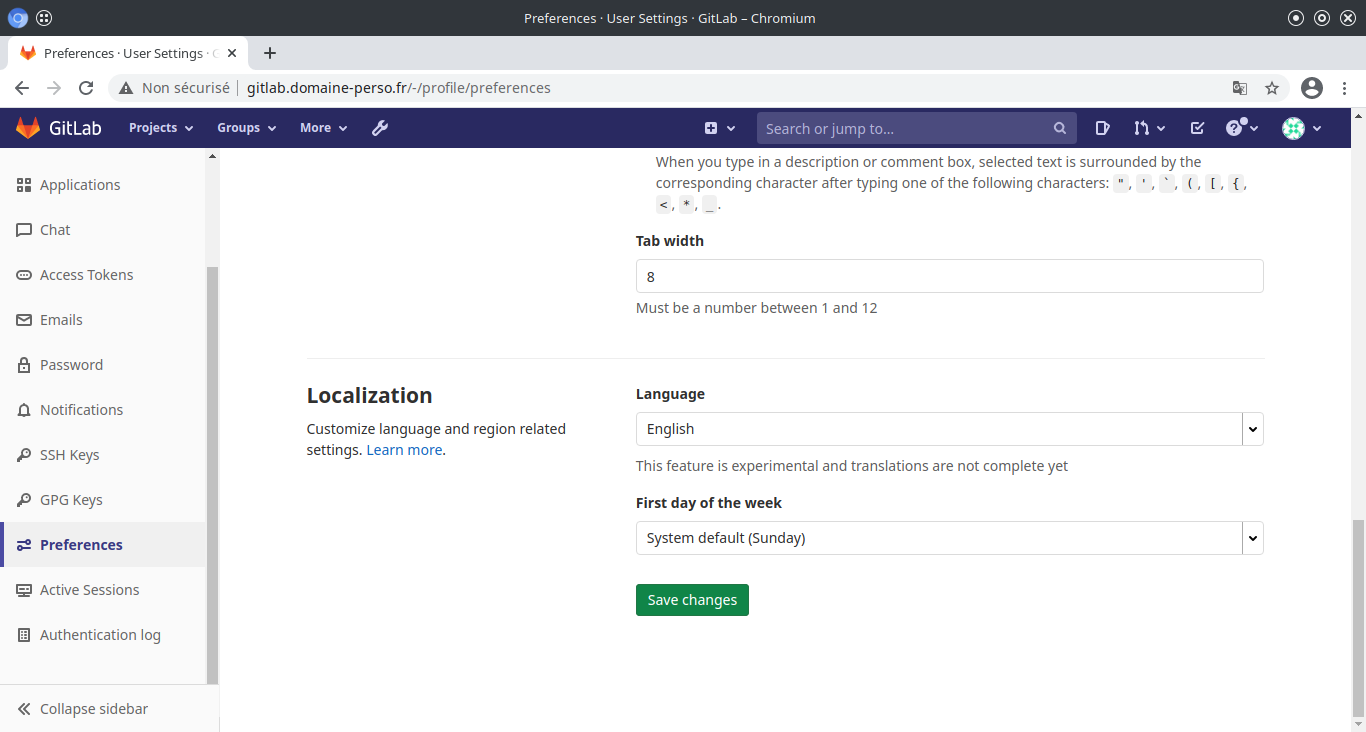
Task: Open the user avatar menu
Action: coord(1302,128)
